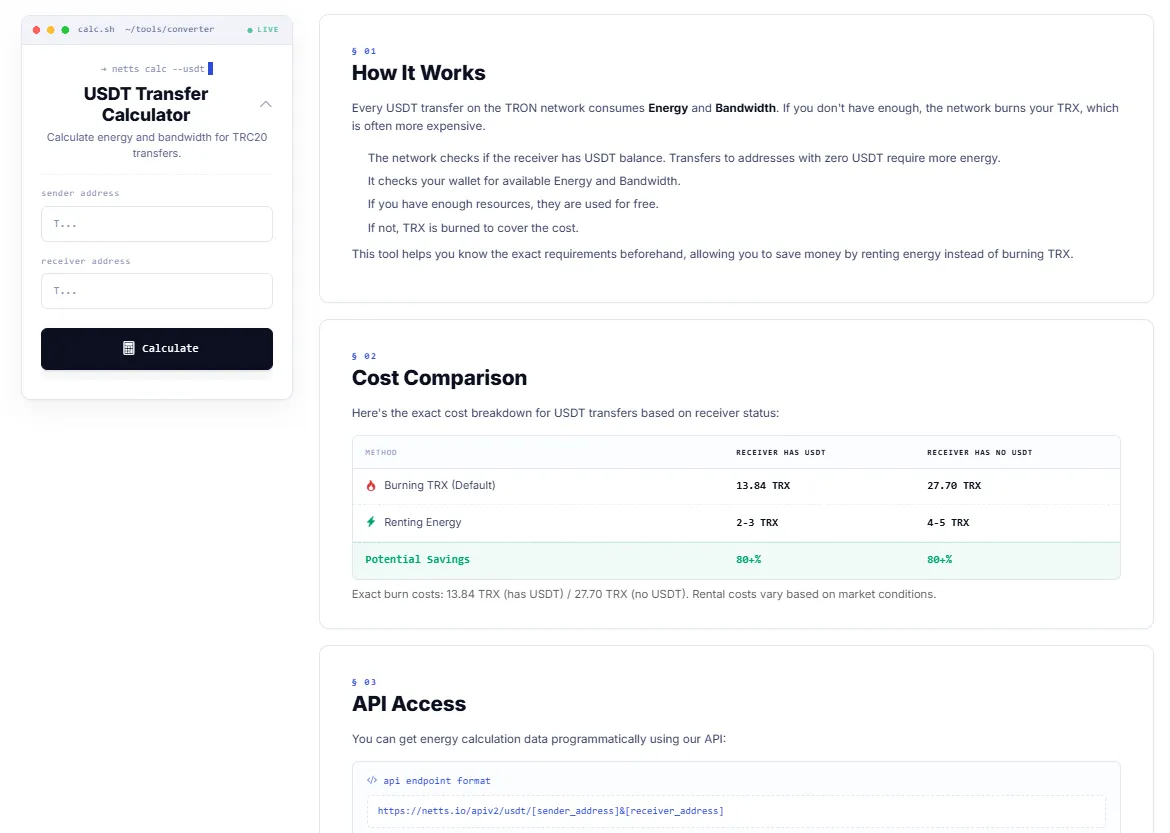Click the Renting Energy row label
This screenshot has height=833, width=1170.
[422, 522]
